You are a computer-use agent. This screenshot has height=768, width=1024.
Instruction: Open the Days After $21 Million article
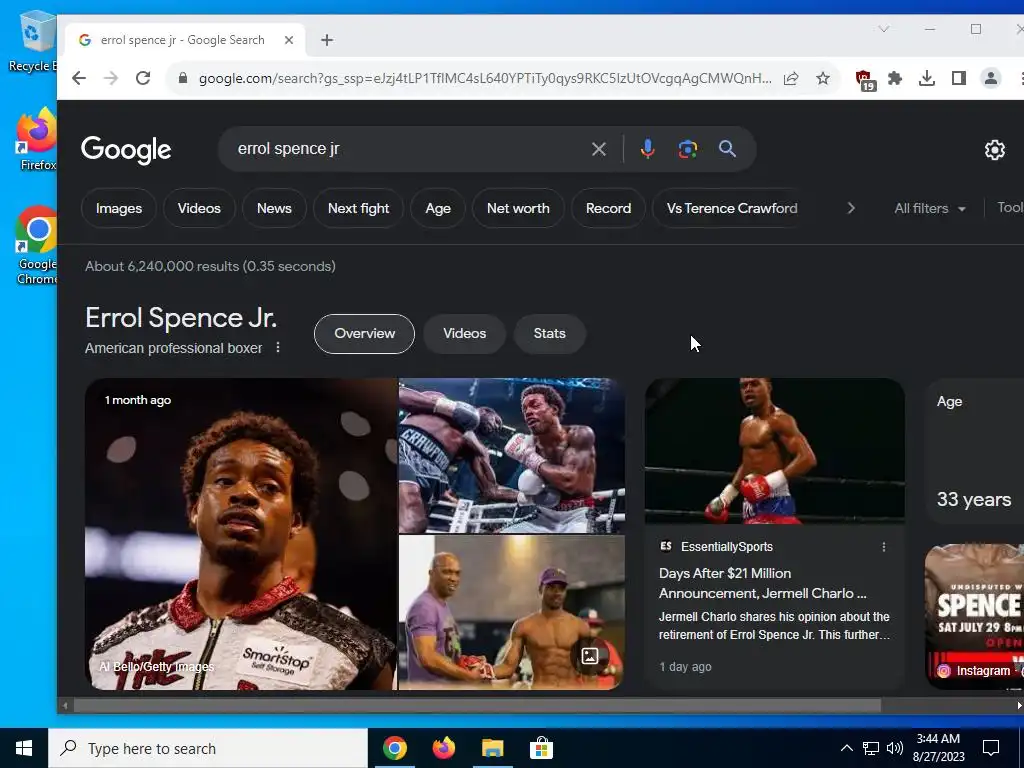click(763, 583)
